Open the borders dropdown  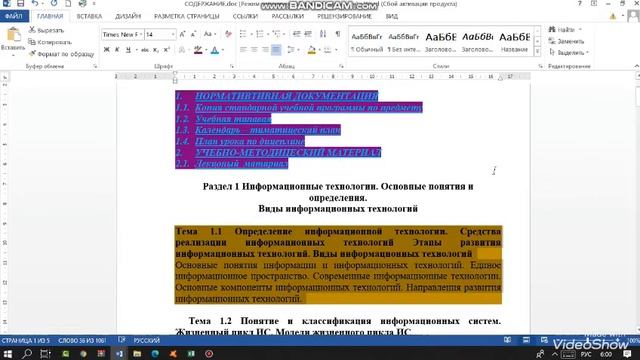coord(336,50)
